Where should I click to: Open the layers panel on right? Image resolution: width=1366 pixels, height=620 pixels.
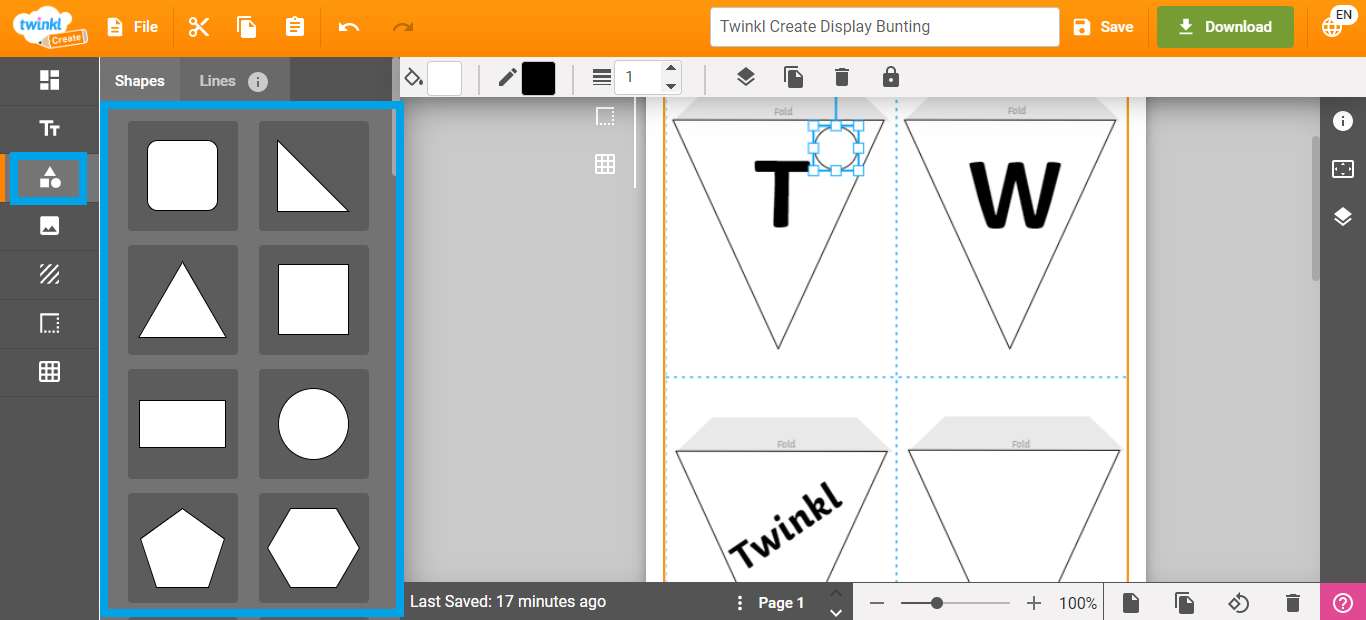tap(1343, 217)
